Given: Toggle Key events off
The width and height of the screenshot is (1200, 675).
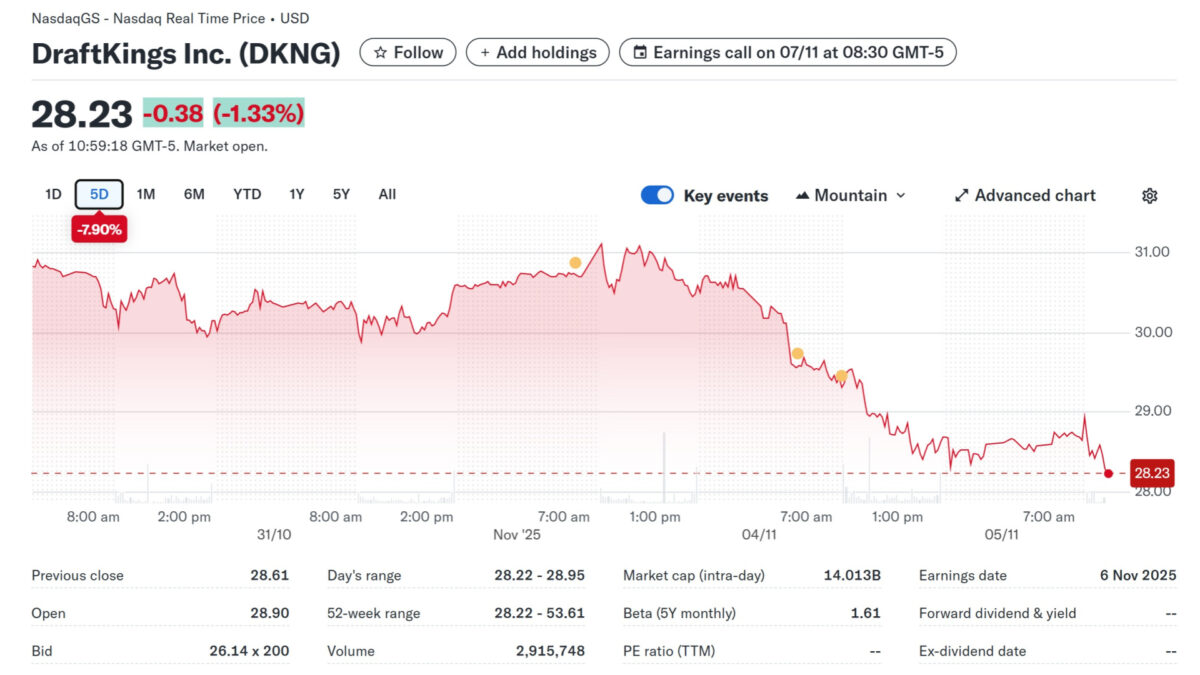Looking at the screenshot, I should pos(657,195).
